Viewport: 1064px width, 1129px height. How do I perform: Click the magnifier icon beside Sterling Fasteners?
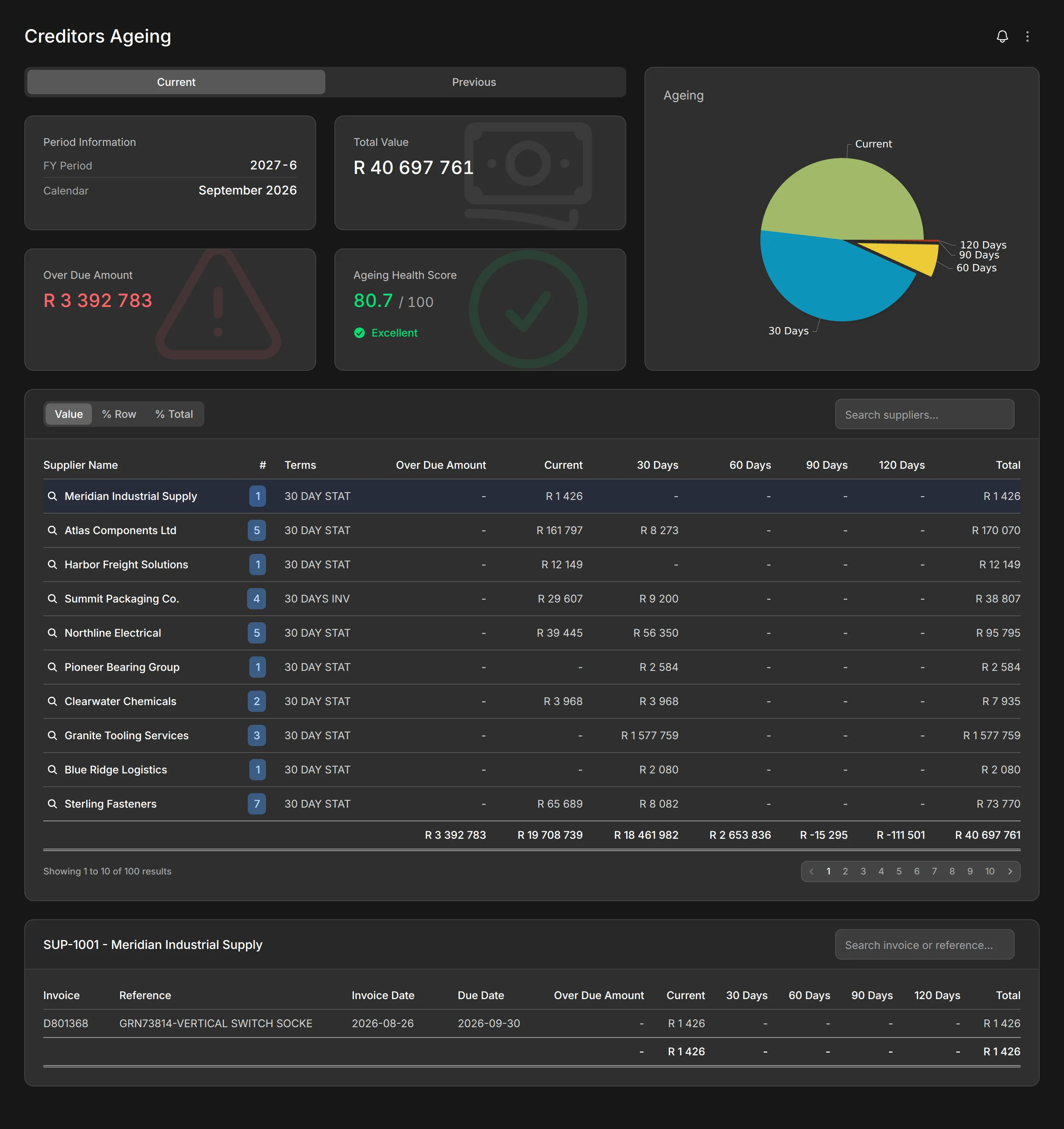point(52,803)
